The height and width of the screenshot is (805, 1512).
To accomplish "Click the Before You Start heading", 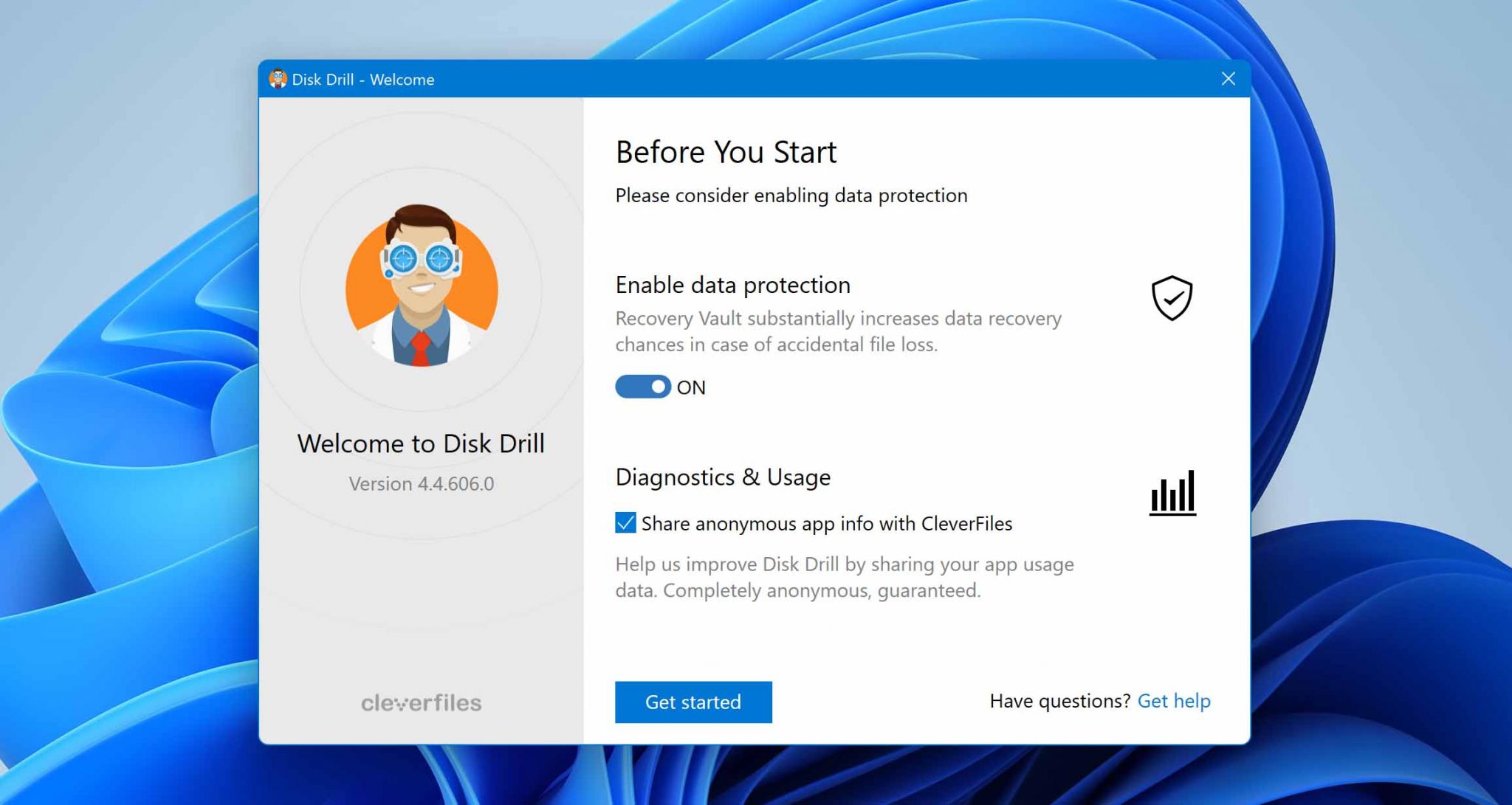I will click(x=726, y=152).
